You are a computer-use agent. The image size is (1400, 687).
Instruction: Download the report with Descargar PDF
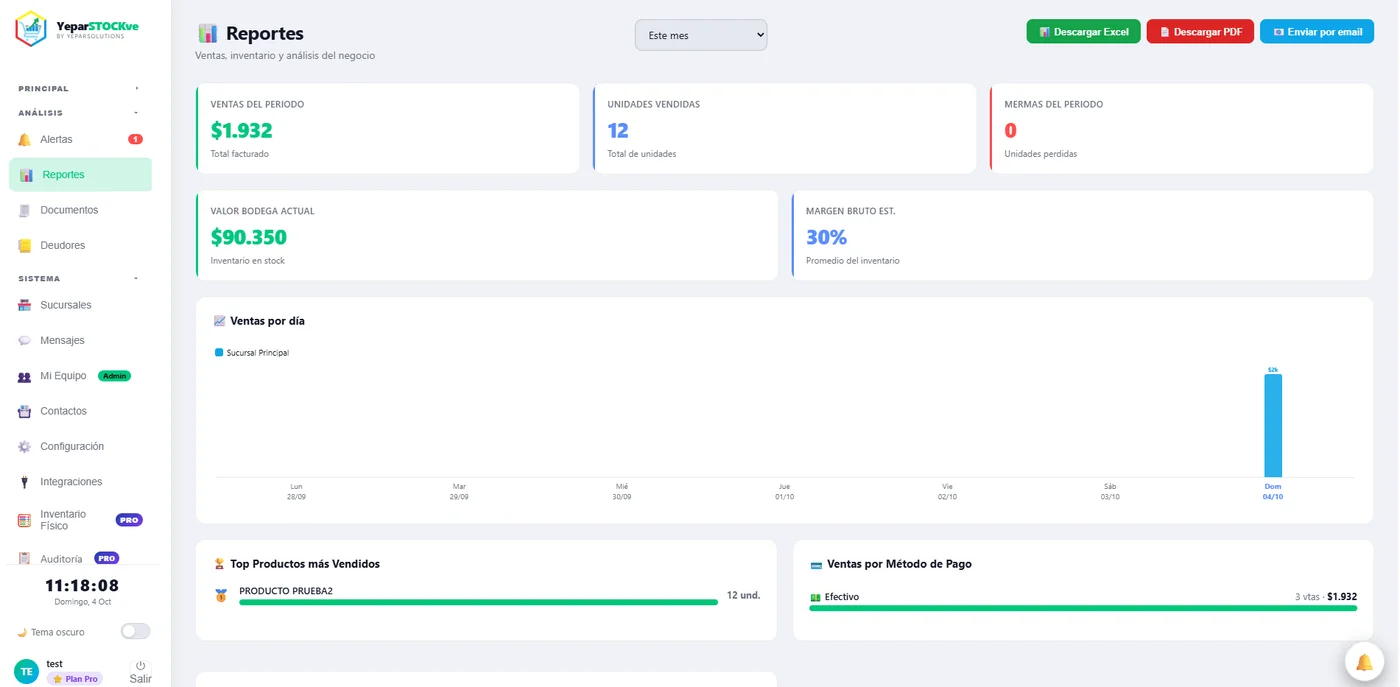click(1200, 32)
